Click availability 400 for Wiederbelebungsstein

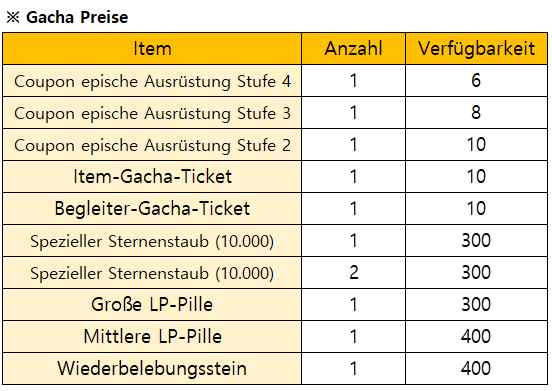pyautogui.click(x=476, y=369)
